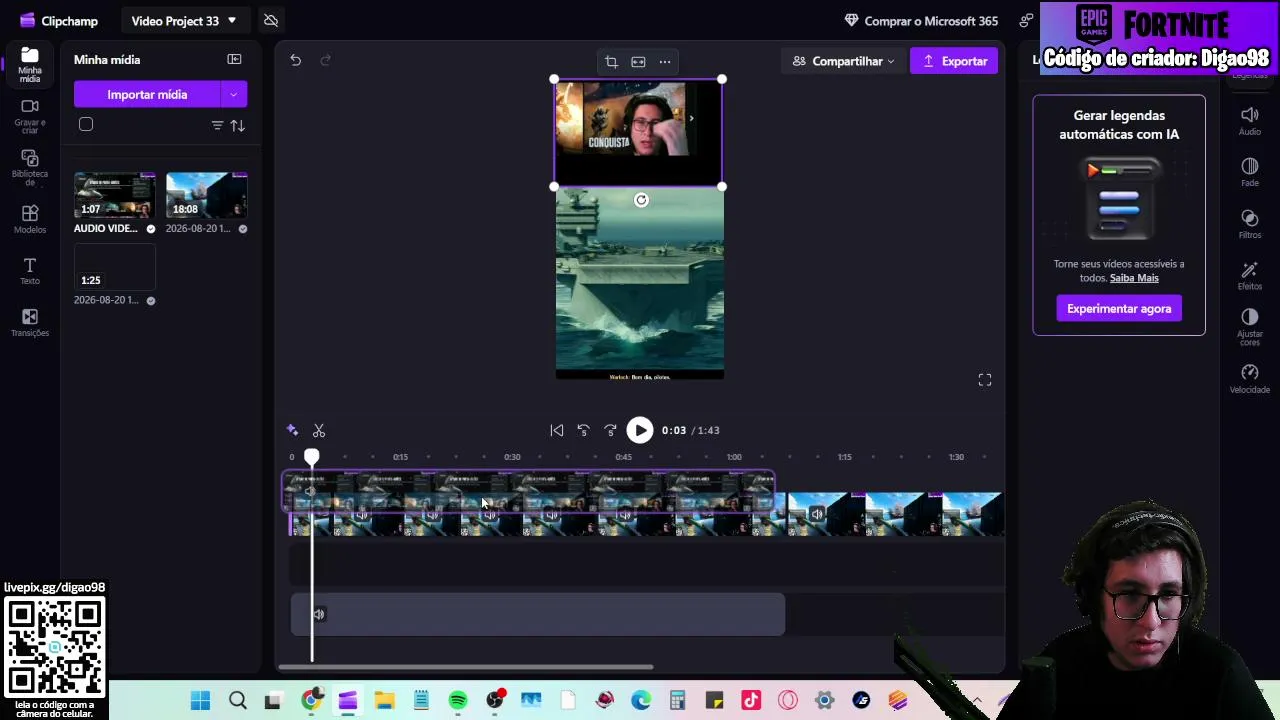Mute the bottom audio track clip
The width and height of the screenshot is (1280, 720).
point(319,615)
